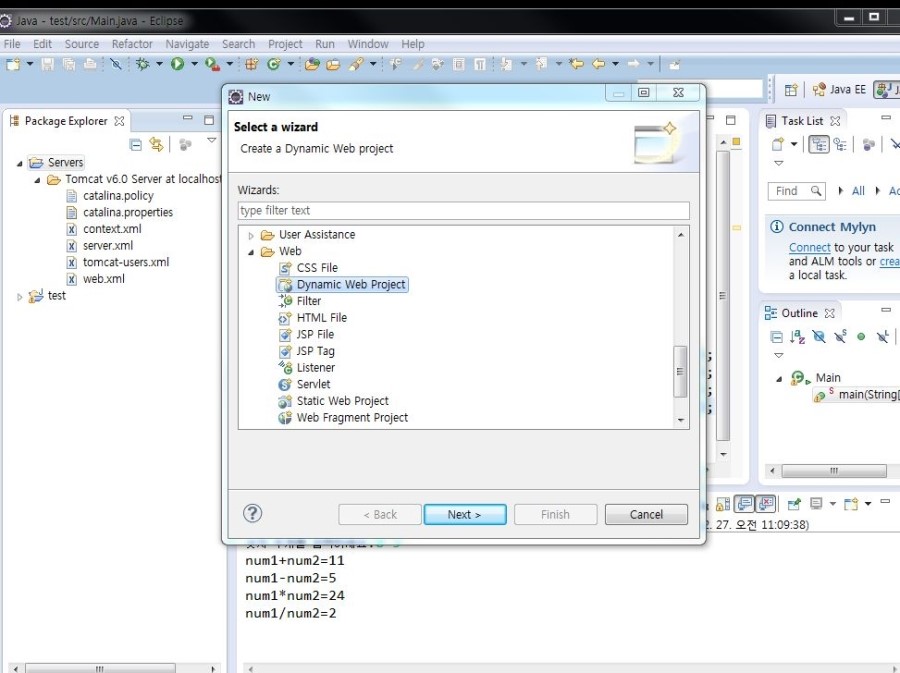Click the Find field in Task List
This screenshot has width=900, height=673.
(x=797, y=191)
